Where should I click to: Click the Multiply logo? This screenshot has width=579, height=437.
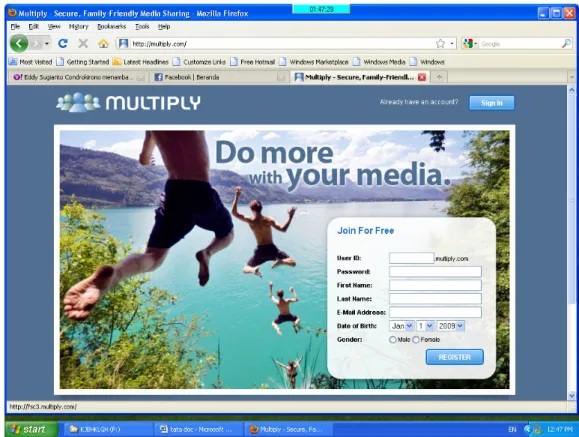[128, 102]
